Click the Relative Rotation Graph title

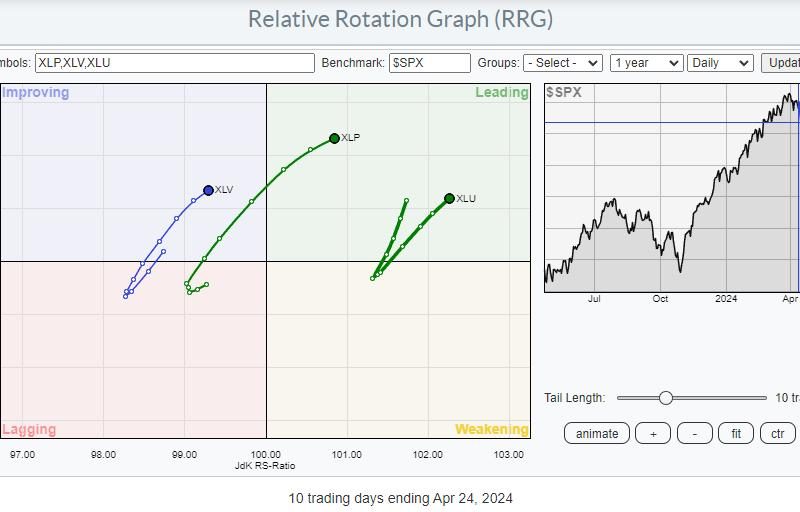pyautogui.click(x=401, y=19)
